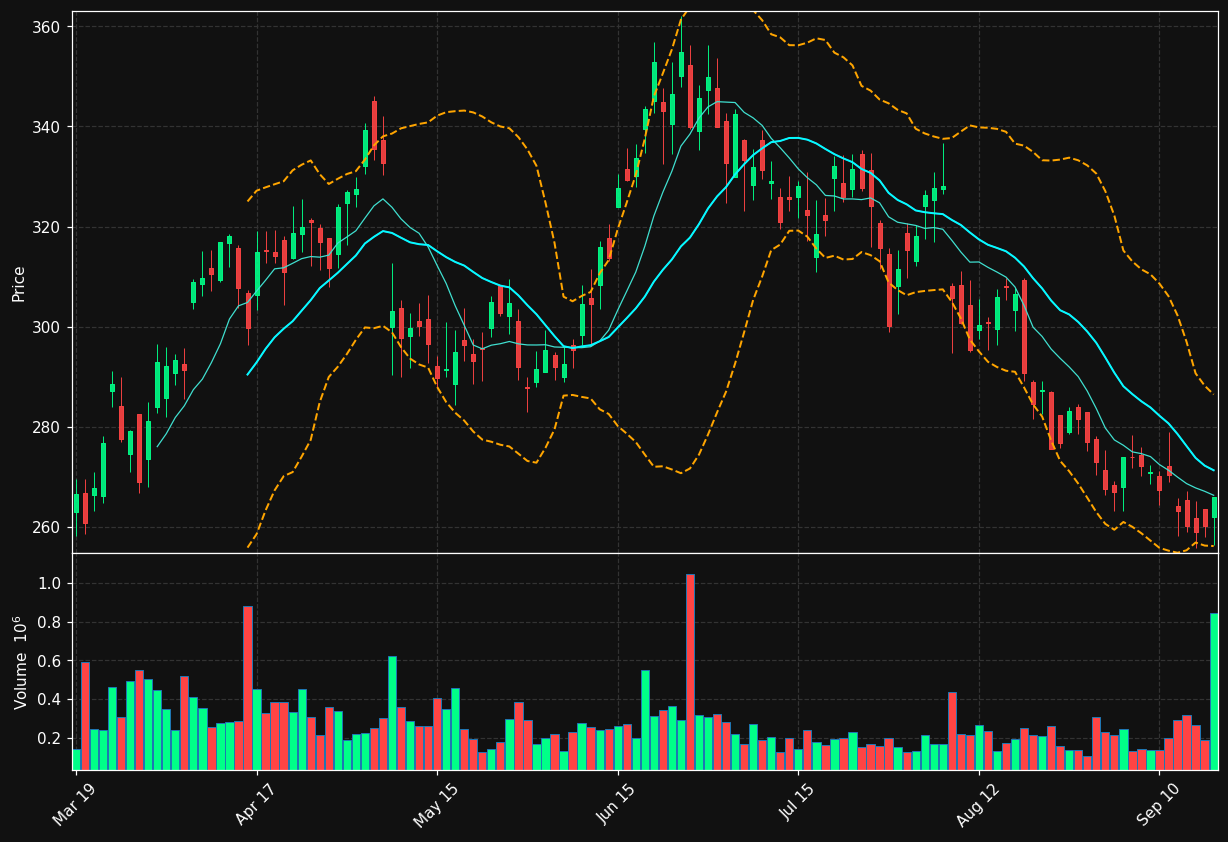Image resolution: width=1228 pixels, height=842 pixels.
Task: Click the 'Volume 10^6' axis title
Action: pyautogui.click(x=19, y=662)
